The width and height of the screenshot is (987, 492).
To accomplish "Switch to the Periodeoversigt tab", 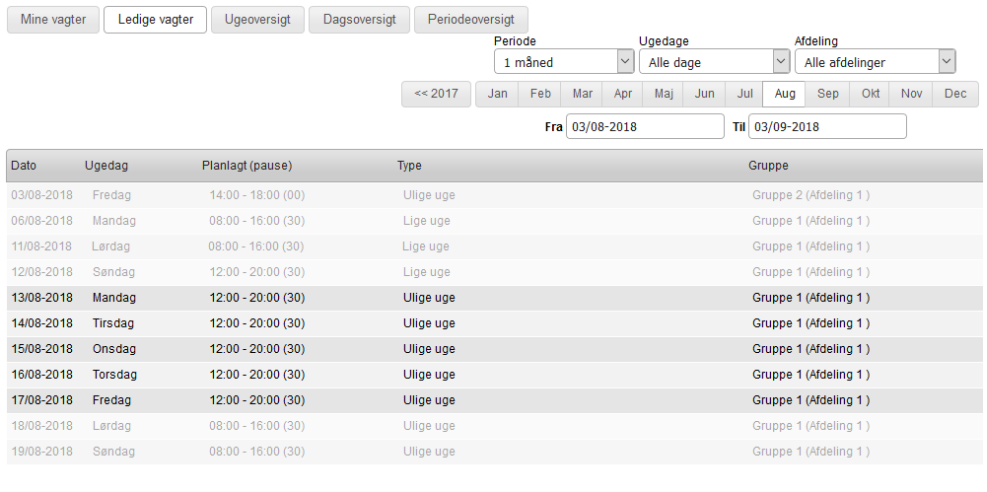I will (470, 20).
